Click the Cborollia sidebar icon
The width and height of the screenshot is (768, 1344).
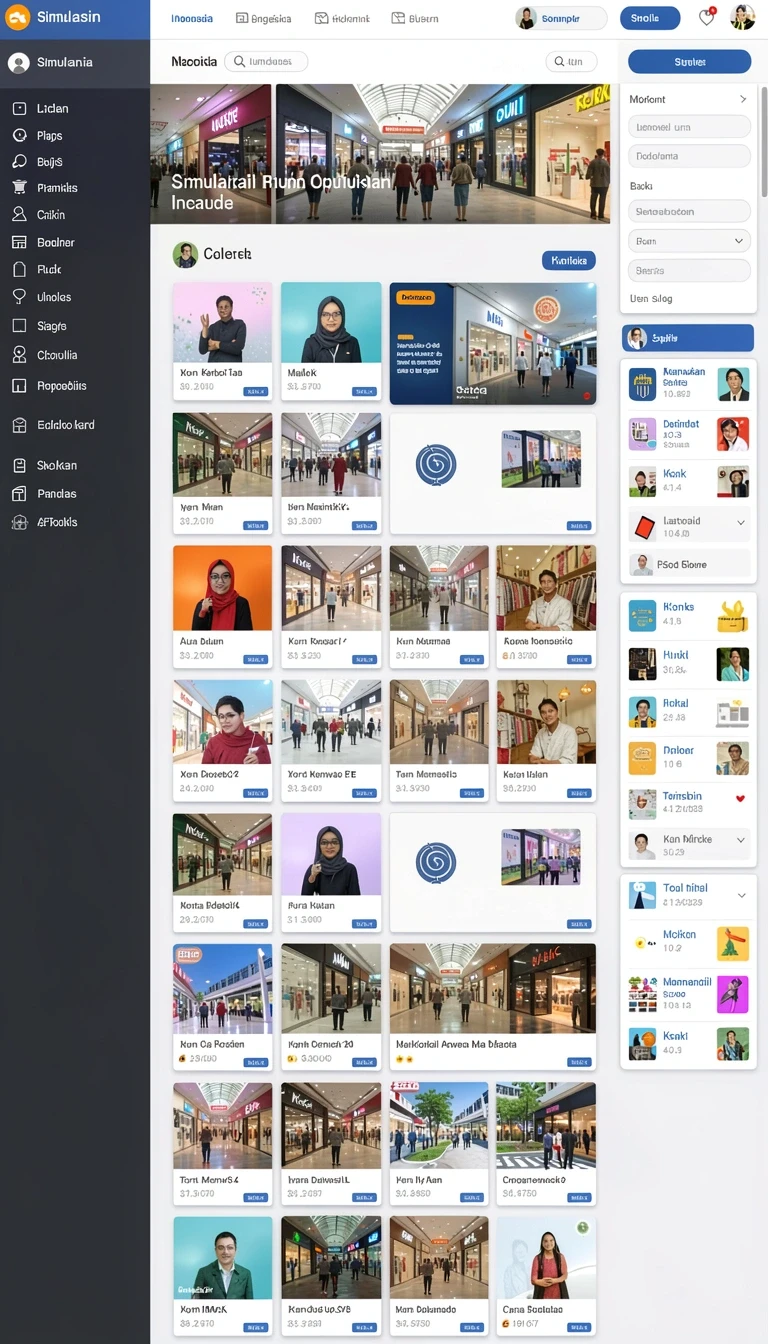click(18, 355)
